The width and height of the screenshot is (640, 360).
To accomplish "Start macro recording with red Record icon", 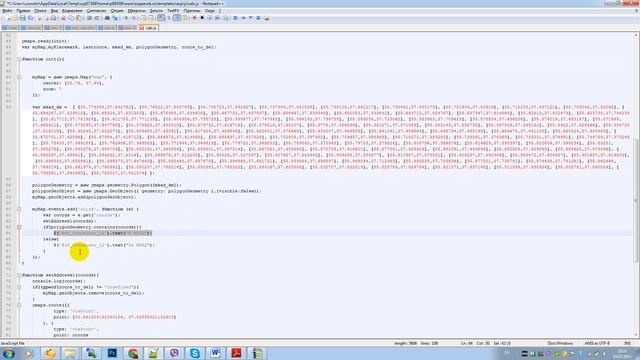I will click(194, 18).
